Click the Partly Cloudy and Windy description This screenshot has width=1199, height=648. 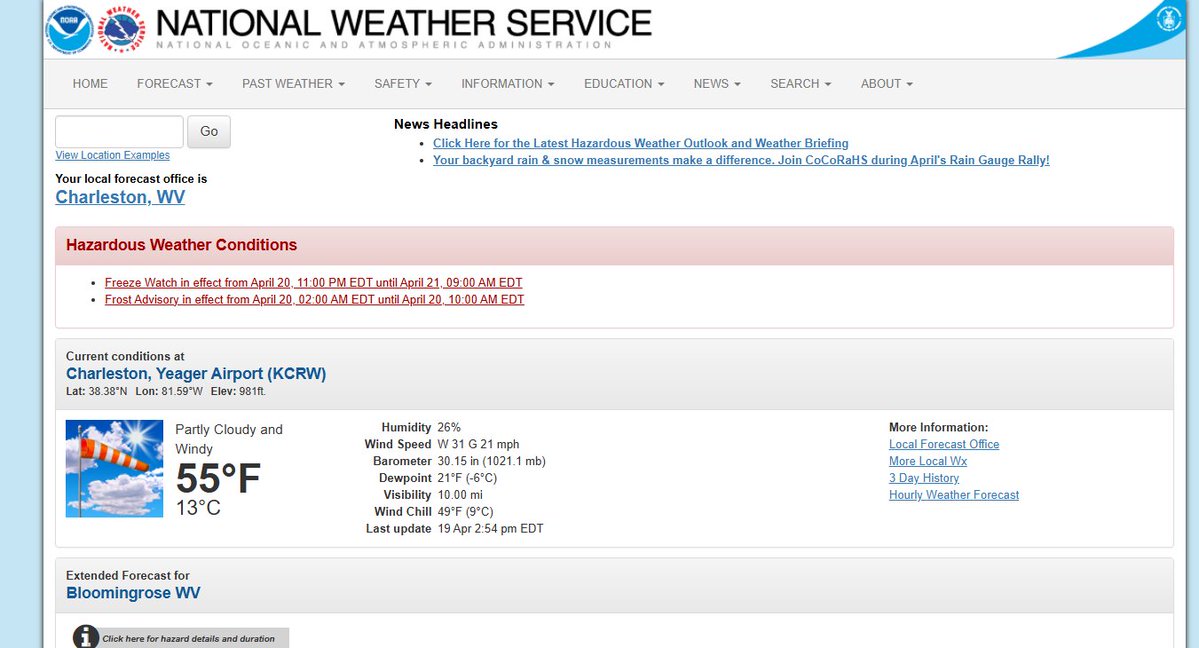(x=229, y=439)
